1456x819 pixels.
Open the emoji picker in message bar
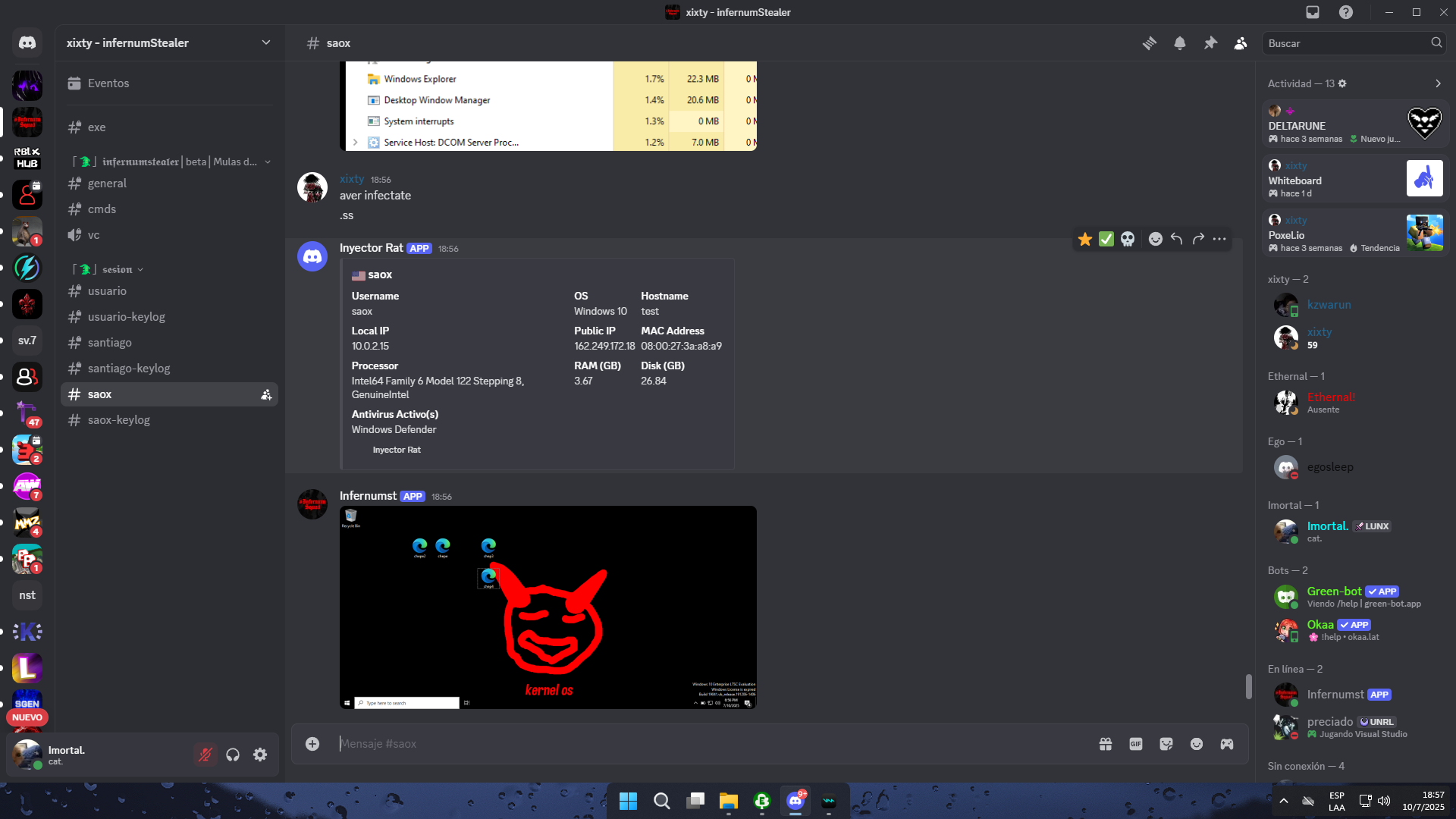pos(1197,744)
